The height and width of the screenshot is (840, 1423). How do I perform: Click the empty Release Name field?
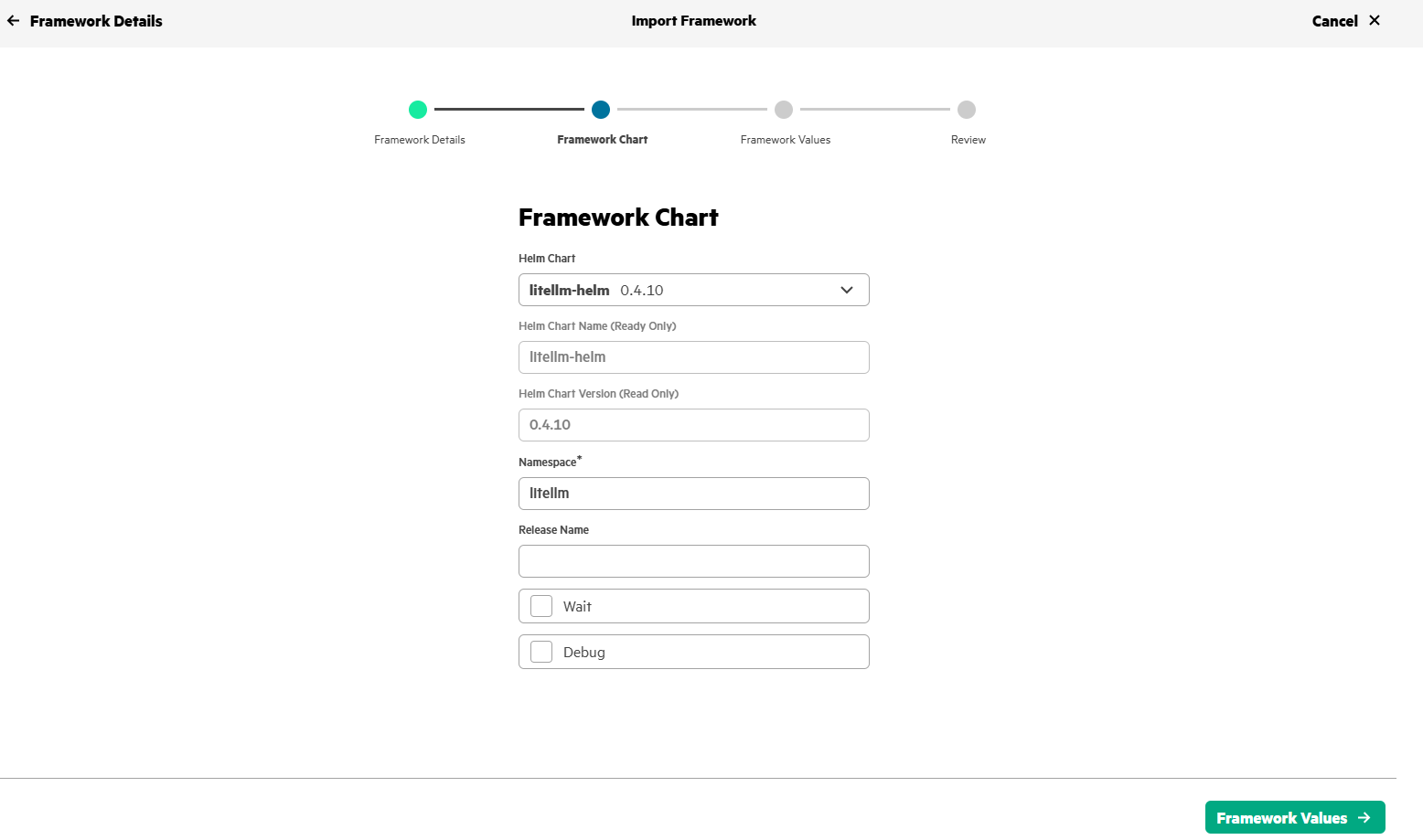pyautogui.click(x=693, y=561)
